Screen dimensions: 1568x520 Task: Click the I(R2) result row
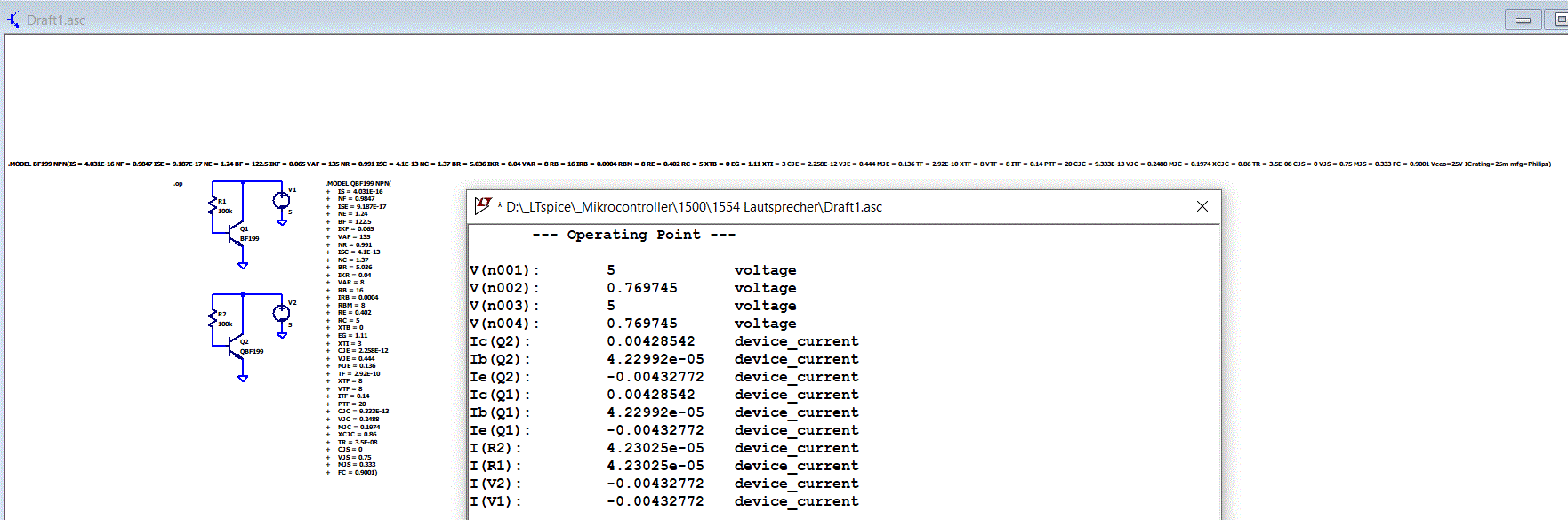click(x=664, y=448)
